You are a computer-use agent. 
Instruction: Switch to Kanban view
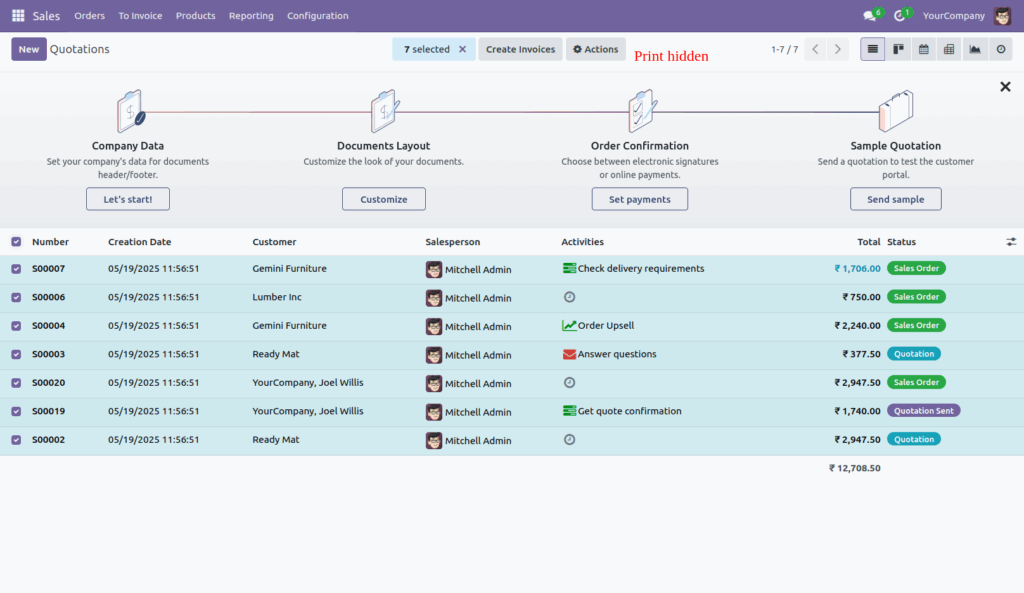[x=898, y=48]
